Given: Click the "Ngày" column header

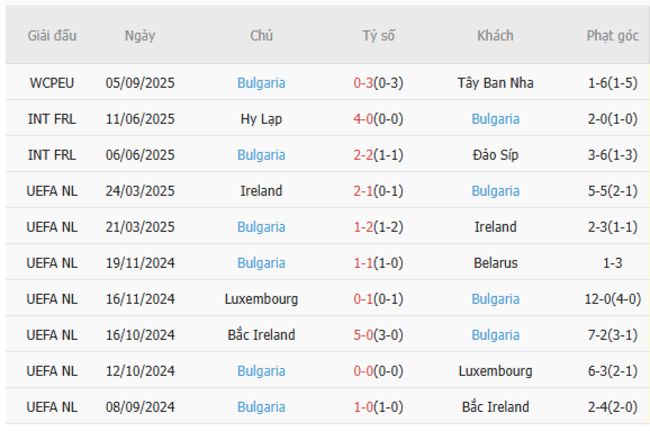Looking at the screenshot, I should (x=140, y=36).
